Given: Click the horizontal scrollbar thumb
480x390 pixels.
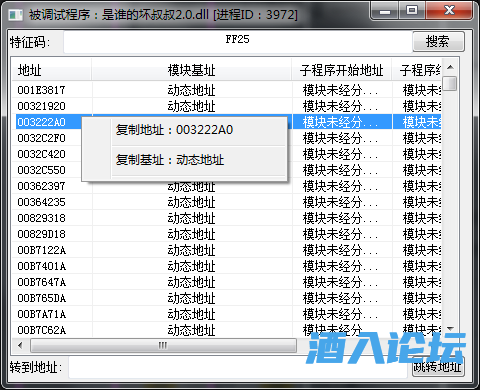Looking at the screenshot, I should [163, 345].
